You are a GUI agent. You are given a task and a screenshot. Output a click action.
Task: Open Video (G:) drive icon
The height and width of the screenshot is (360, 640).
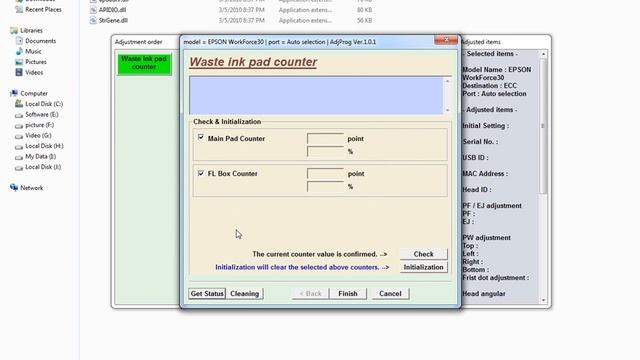pos(19,136)
